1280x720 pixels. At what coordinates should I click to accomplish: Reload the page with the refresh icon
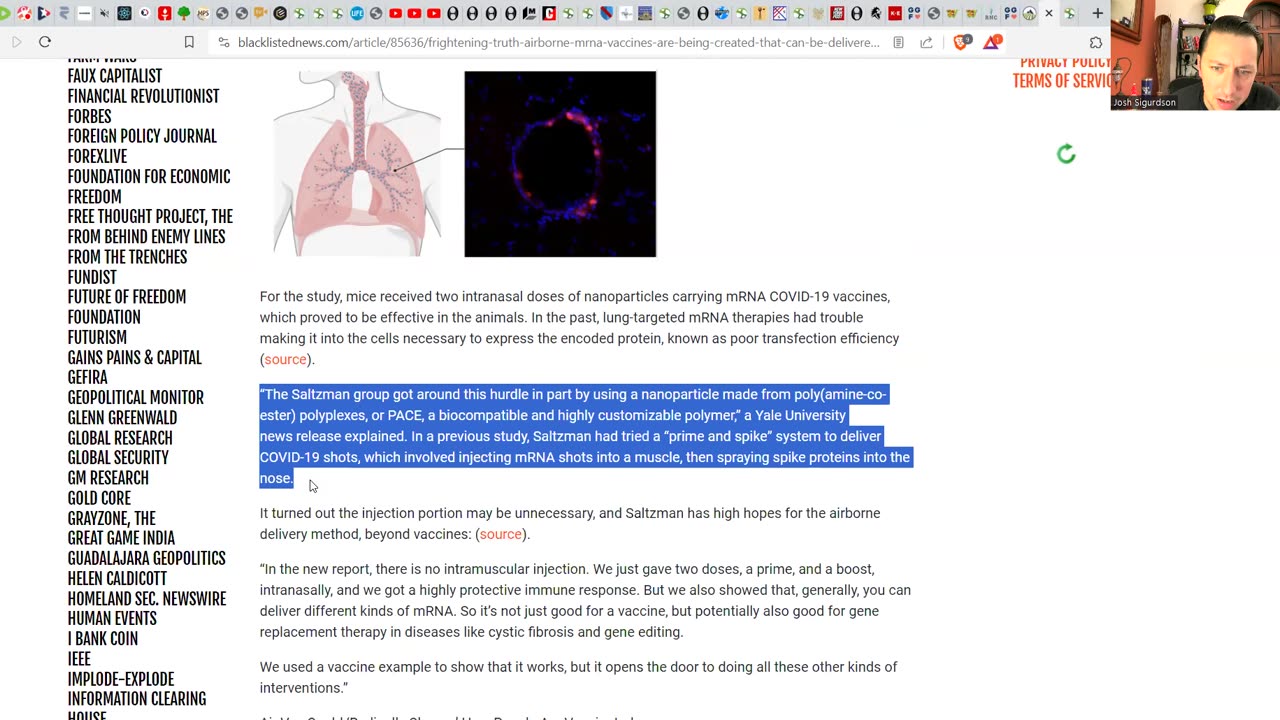click(x=45, y=42)
